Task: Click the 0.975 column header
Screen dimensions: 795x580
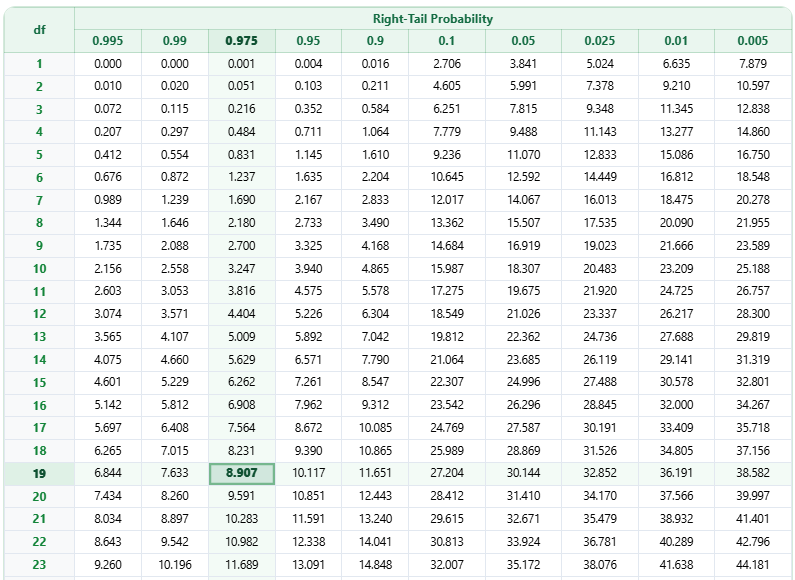Action: [242, 41]
